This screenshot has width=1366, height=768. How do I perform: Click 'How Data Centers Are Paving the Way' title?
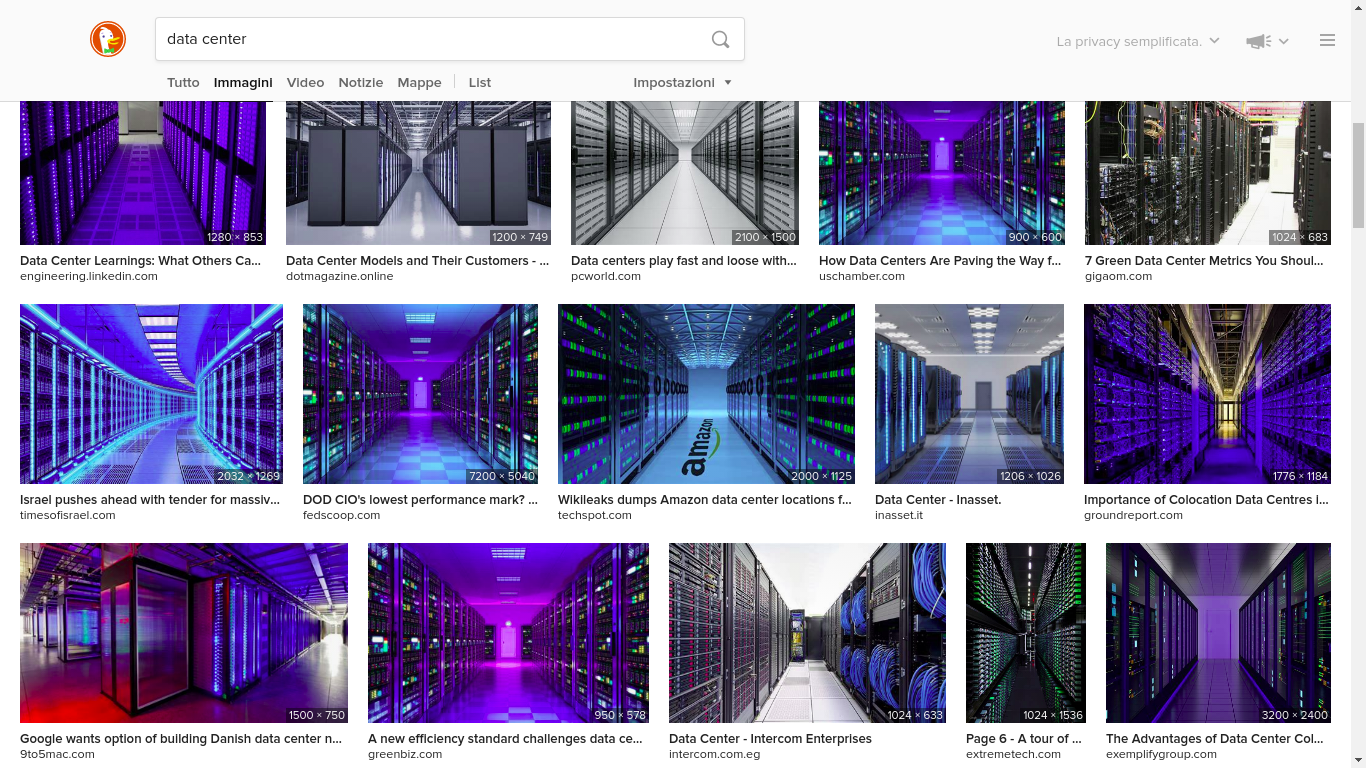(940, 260)
